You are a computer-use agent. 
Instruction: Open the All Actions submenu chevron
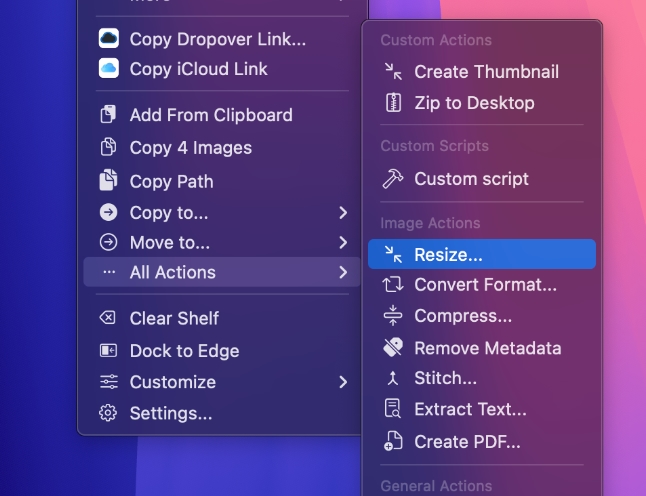[343, 272]
